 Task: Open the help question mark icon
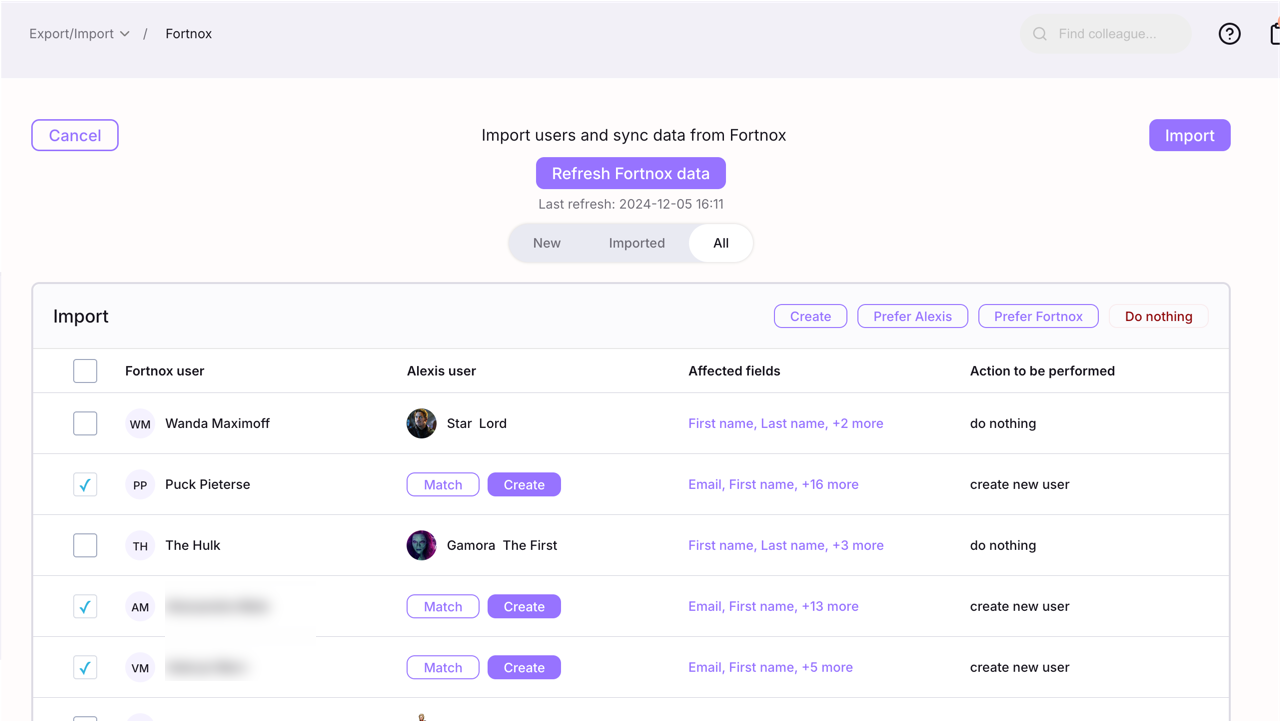coord(1230,34)
